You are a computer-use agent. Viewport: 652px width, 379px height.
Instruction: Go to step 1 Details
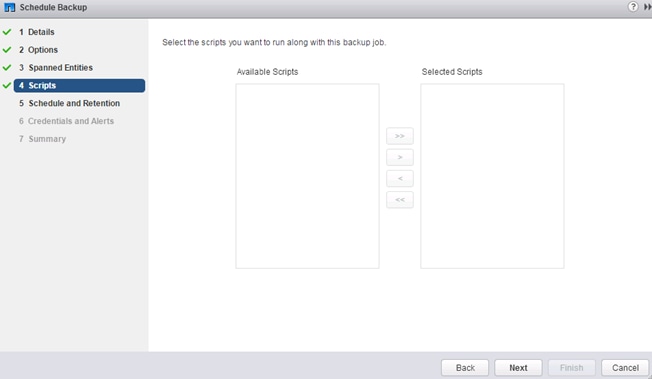pyautogui.click(x=37, y=32)
